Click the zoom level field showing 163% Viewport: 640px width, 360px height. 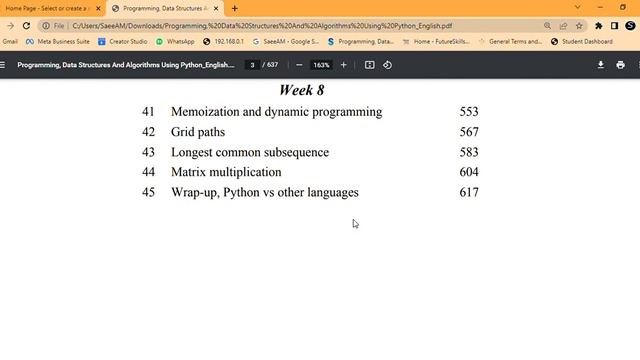point(321,65)
